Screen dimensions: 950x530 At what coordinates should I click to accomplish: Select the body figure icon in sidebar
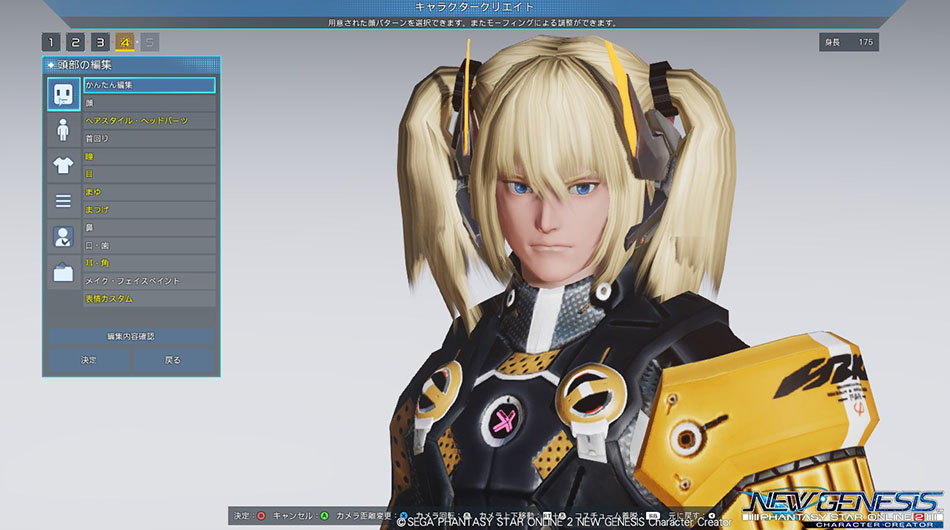coord(64,130)
